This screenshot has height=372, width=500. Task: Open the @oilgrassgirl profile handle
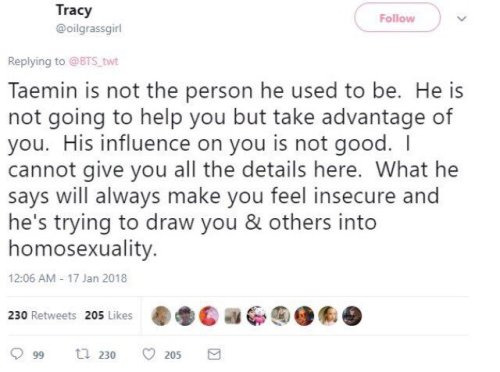[89, 29]
